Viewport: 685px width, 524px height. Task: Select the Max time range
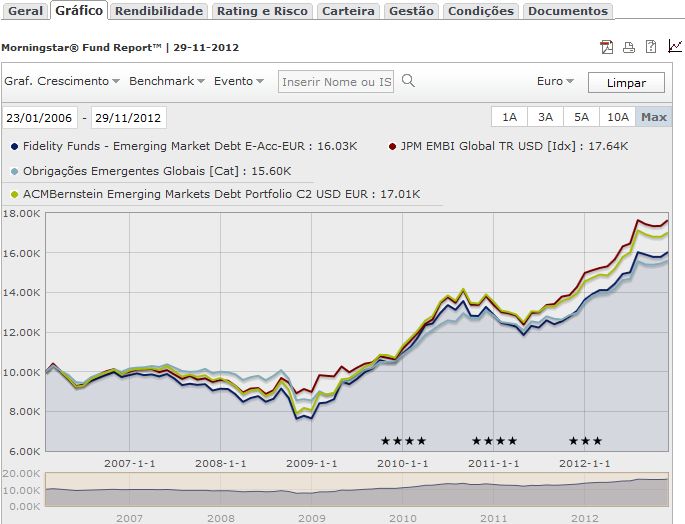pyautogui.click(x=654, y=117)
